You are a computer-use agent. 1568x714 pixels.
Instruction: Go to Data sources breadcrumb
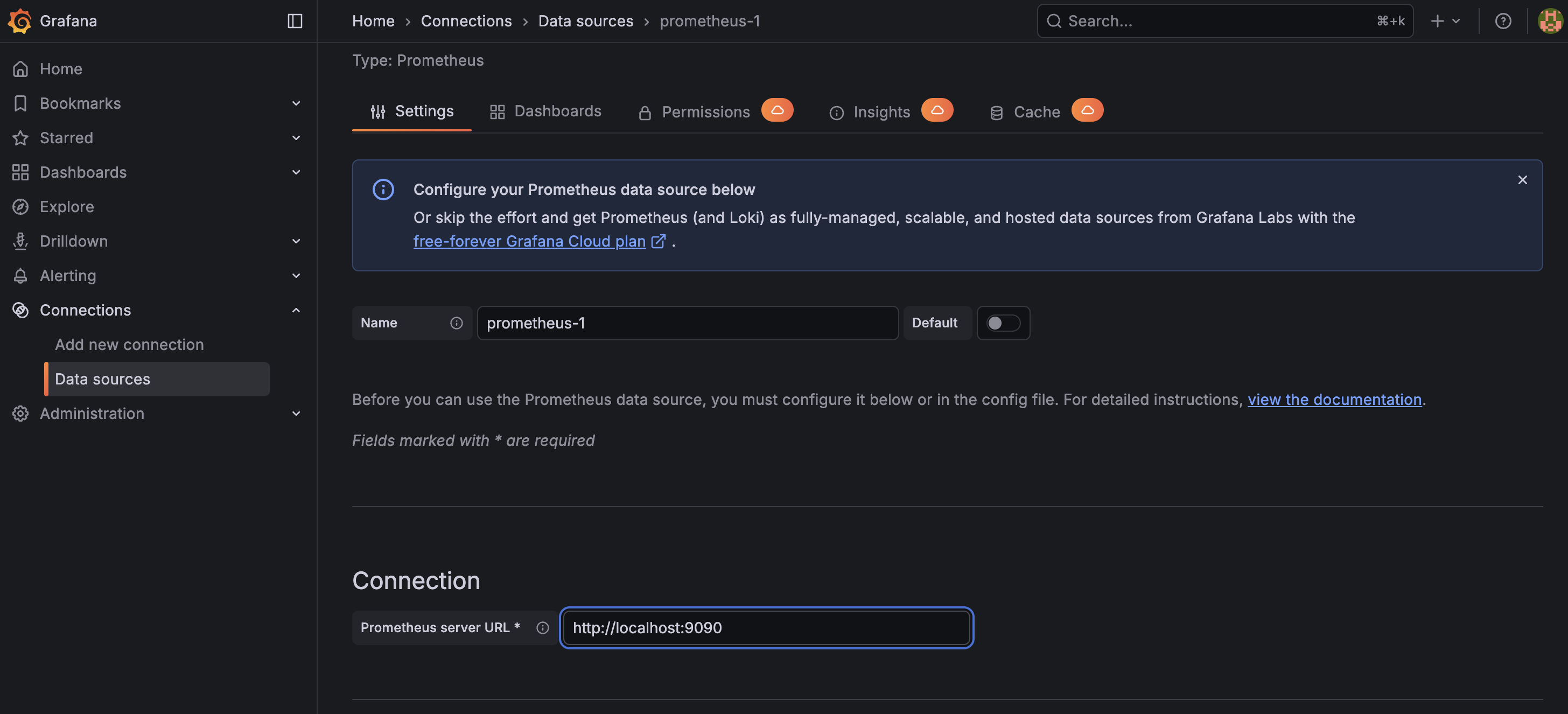click(585, 22)
